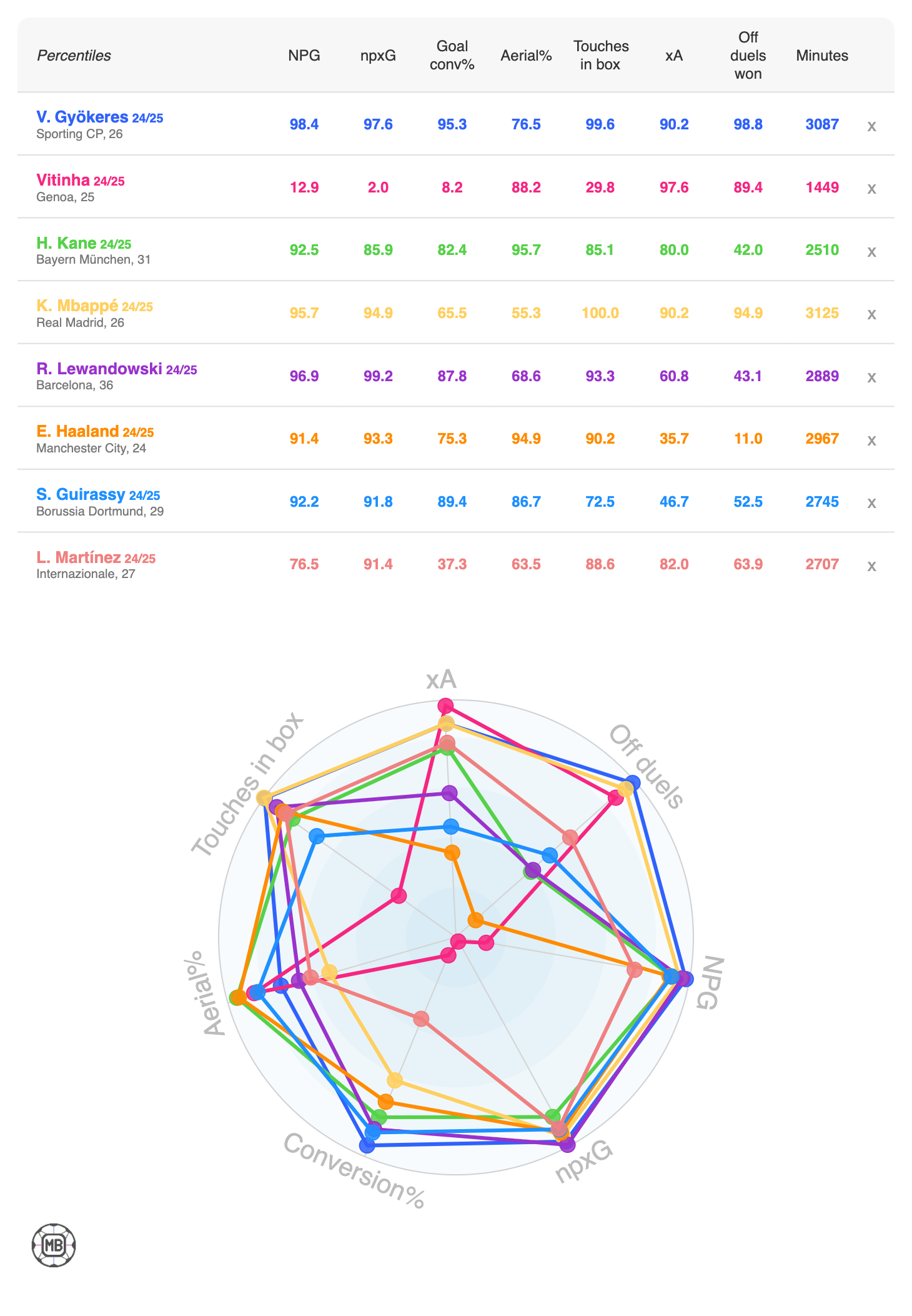
Task: Remove E. Haaland row with x
Action: 871,440
